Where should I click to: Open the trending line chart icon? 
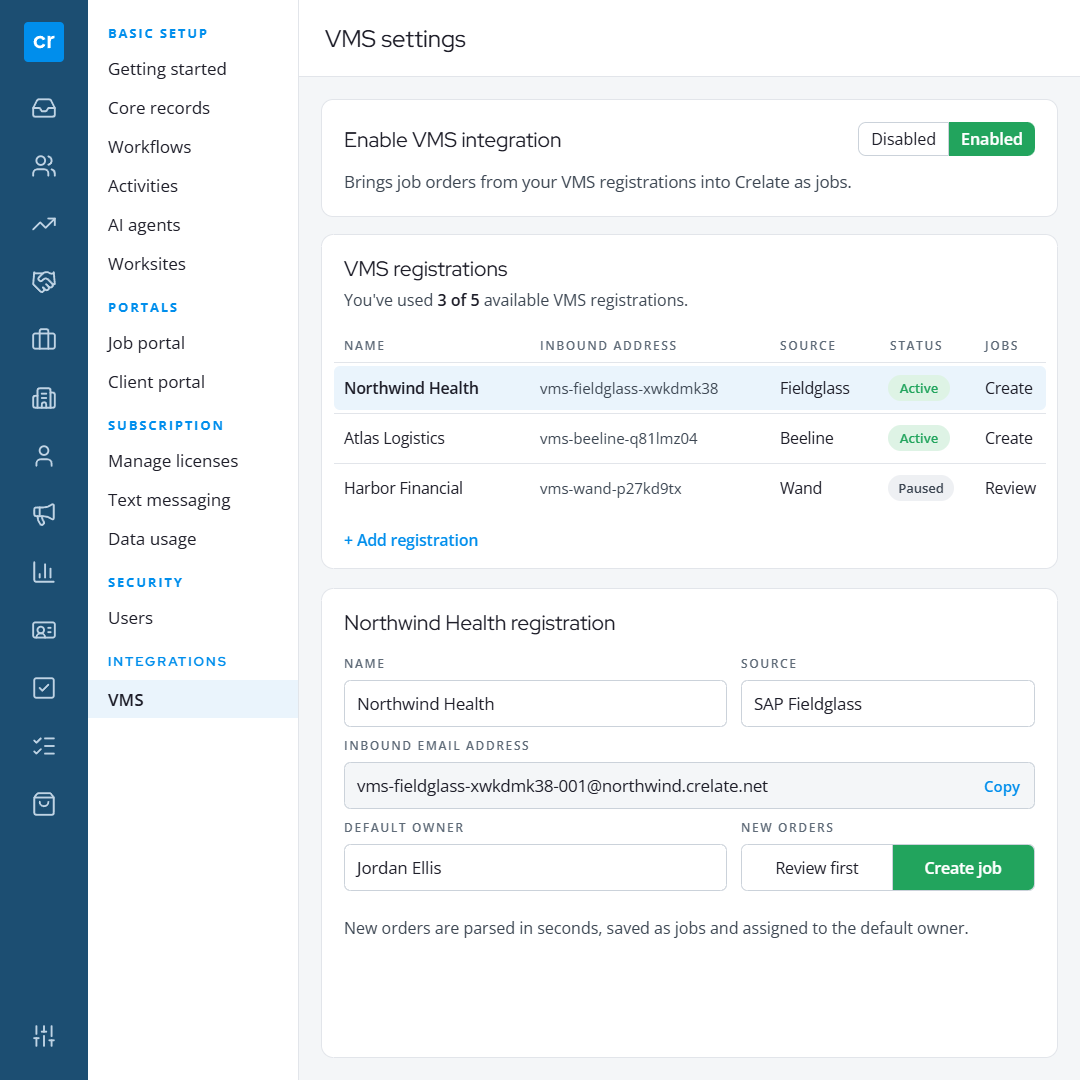click(x=43, y=224)
